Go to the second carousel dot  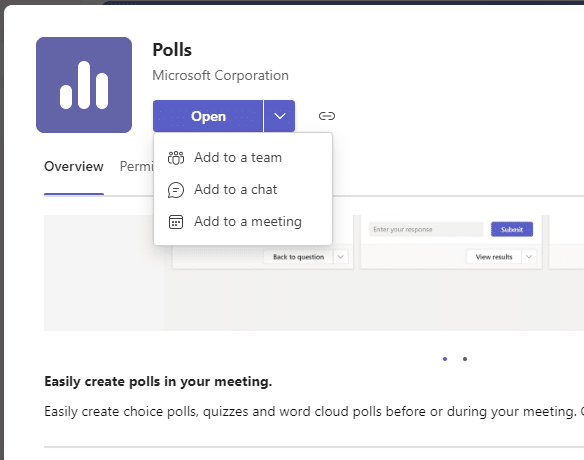[x=465, y=359]
